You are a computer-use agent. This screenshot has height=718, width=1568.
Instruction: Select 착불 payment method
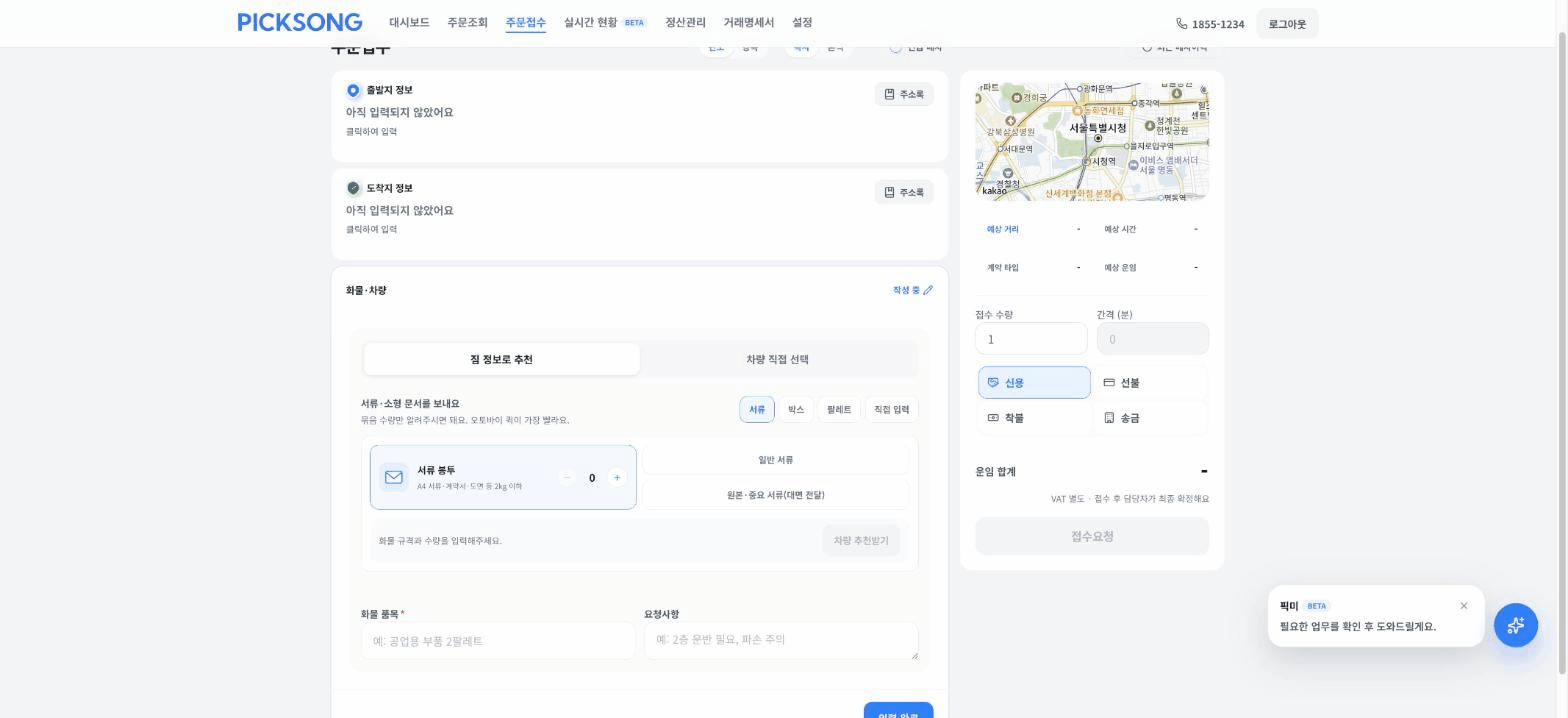[1034, 418]
